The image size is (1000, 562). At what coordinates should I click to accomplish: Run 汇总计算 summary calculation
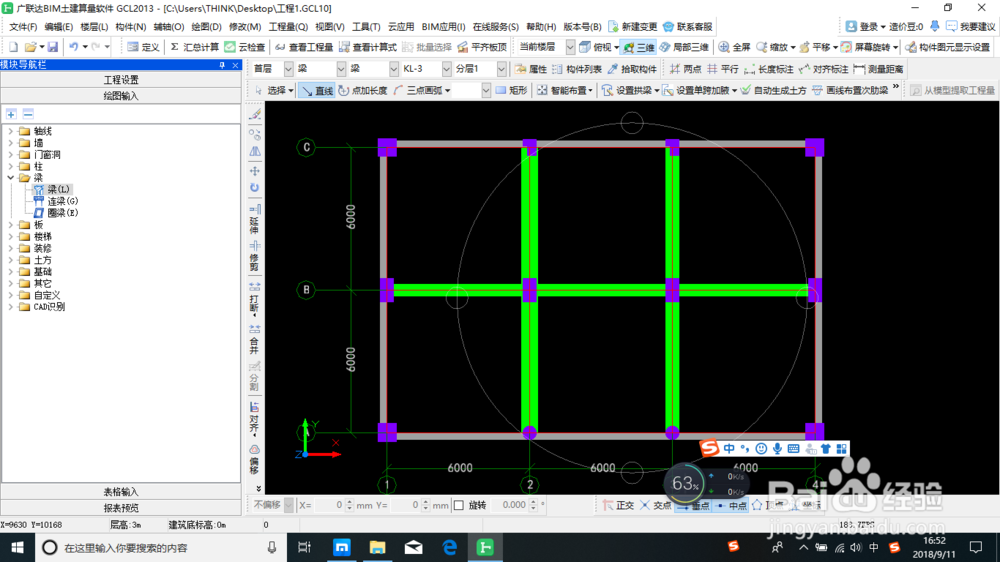point(195,47)
